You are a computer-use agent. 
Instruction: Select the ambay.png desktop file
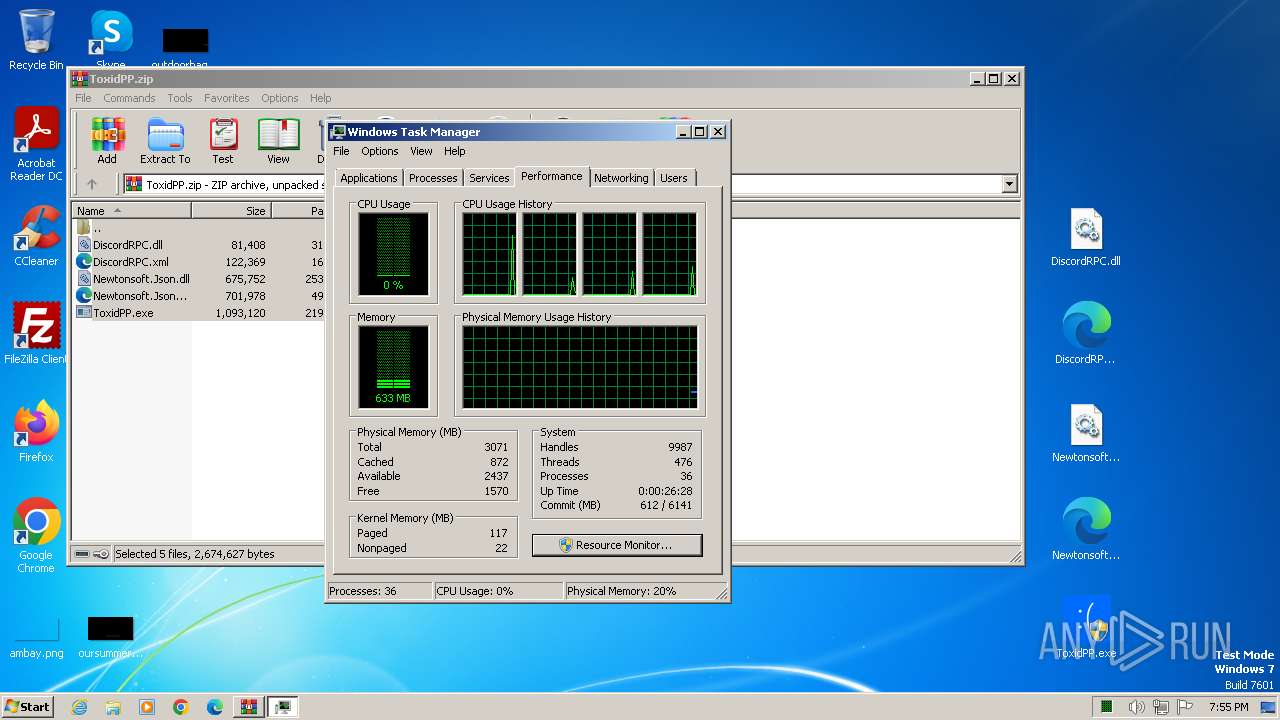(37, 638)
